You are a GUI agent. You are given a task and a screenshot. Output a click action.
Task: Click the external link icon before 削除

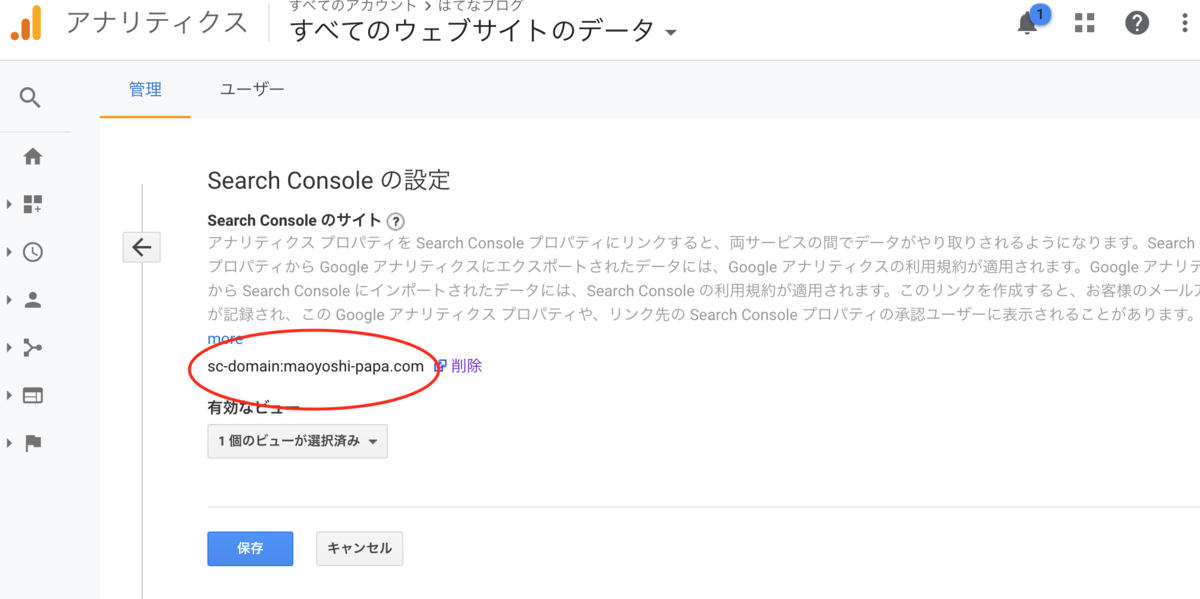[439, 366]
